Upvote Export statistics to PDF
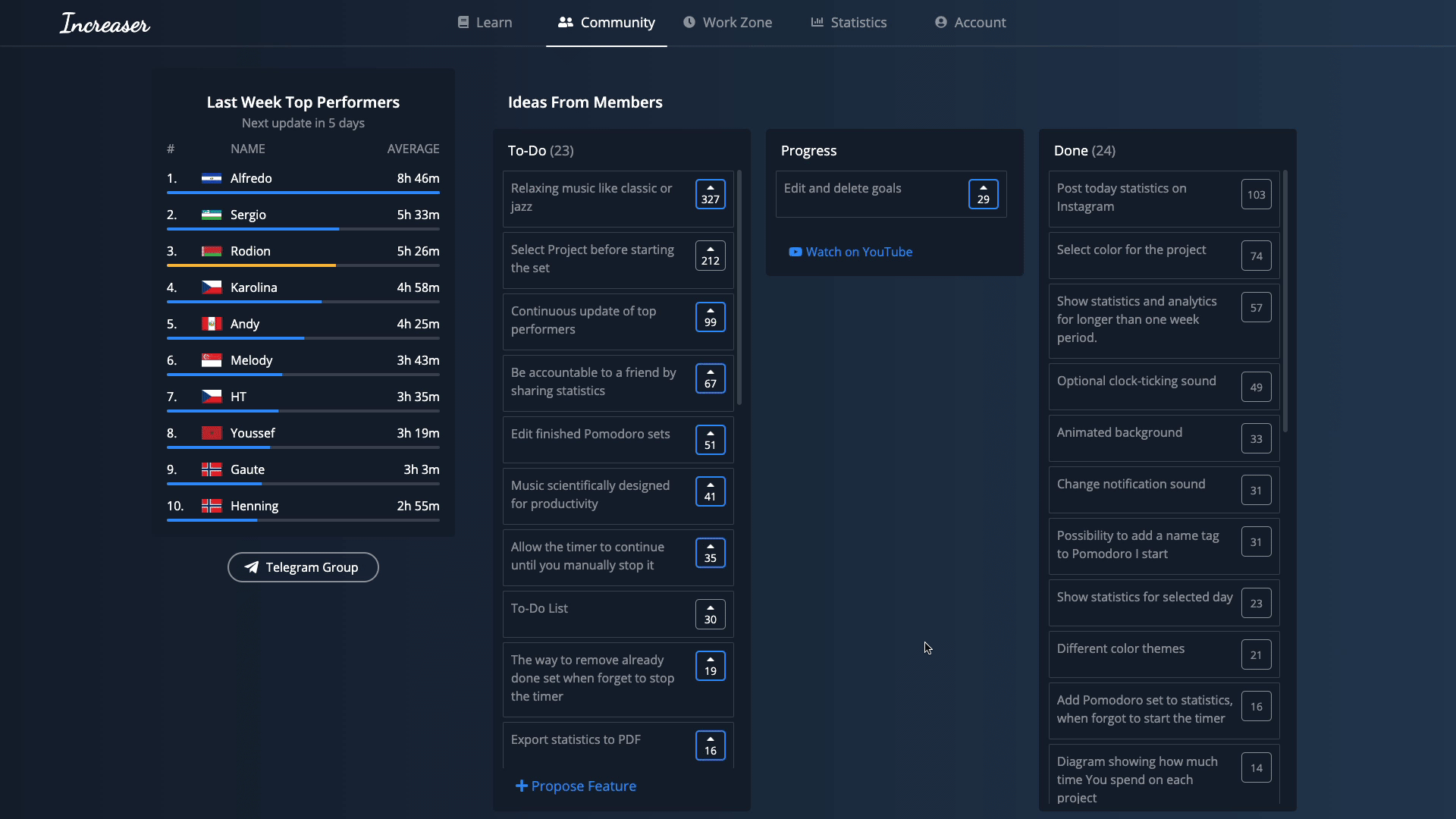This screenshot has width=1456, height=819. pos(711,745)
